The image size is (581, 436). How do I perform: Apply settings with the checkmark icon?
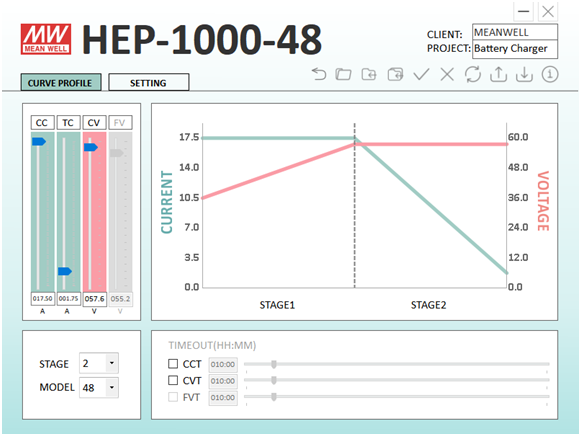421,74
